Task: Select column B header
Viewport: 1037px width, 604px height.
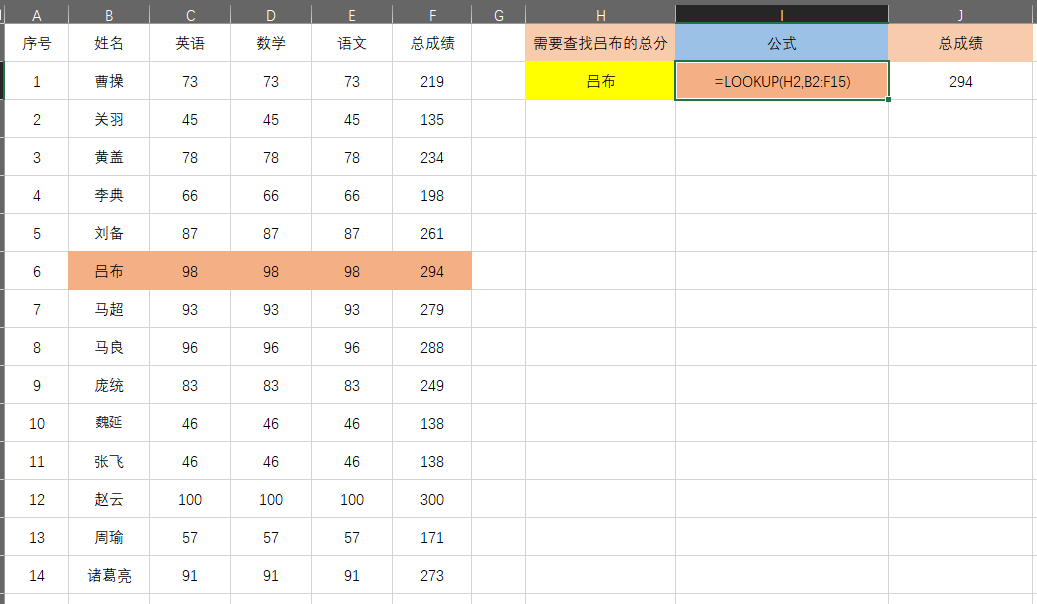Action: click(109, 15)
